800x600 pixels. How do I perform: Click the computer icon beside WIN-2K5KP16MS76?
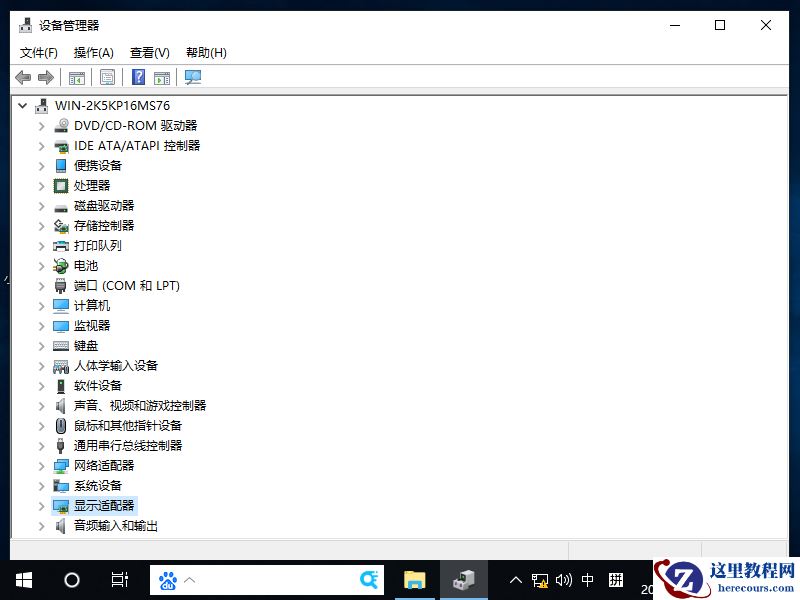[41, 105]
